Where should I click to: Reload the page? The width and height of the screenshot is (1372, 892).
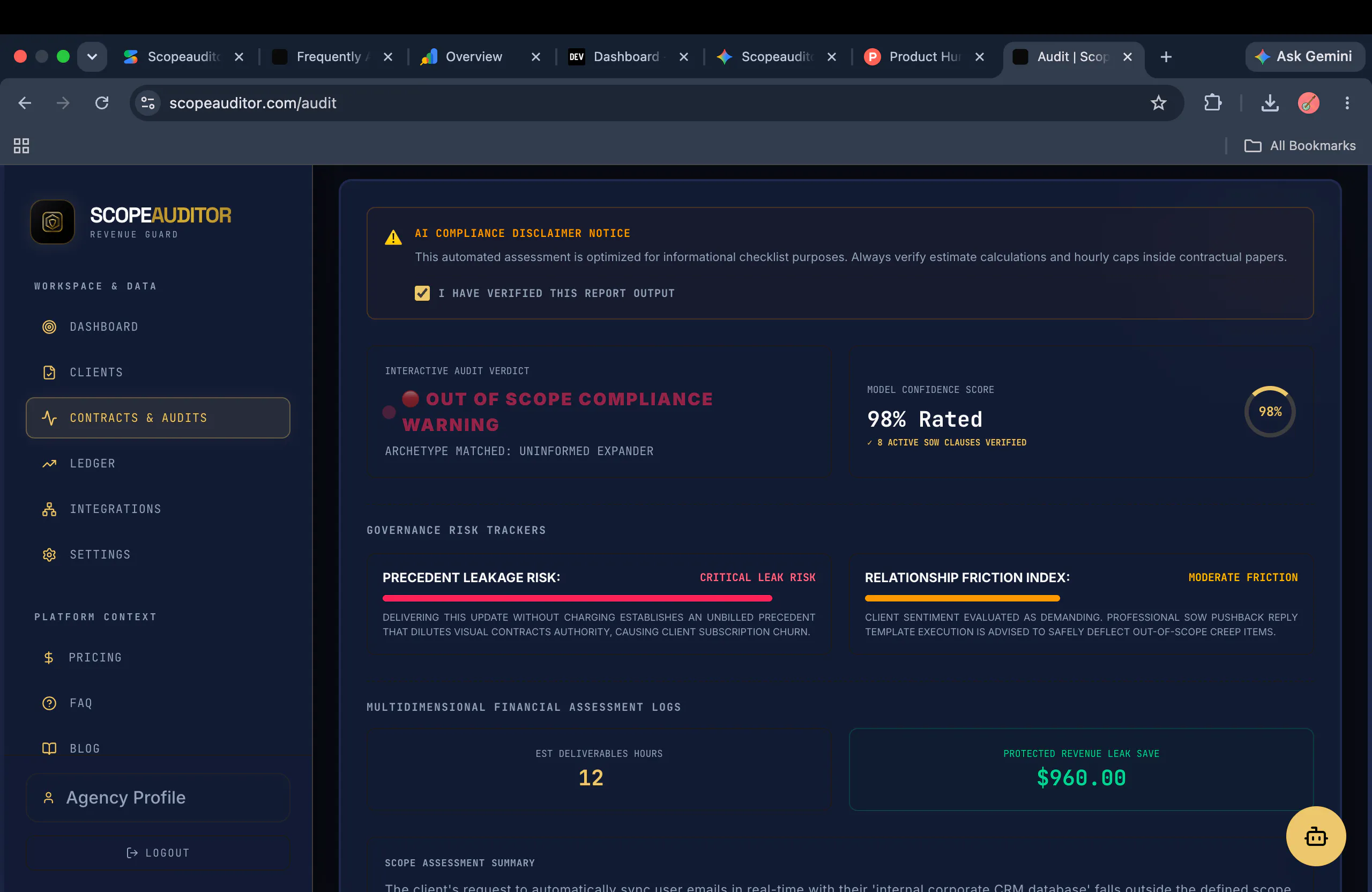(x=102, y=103)
